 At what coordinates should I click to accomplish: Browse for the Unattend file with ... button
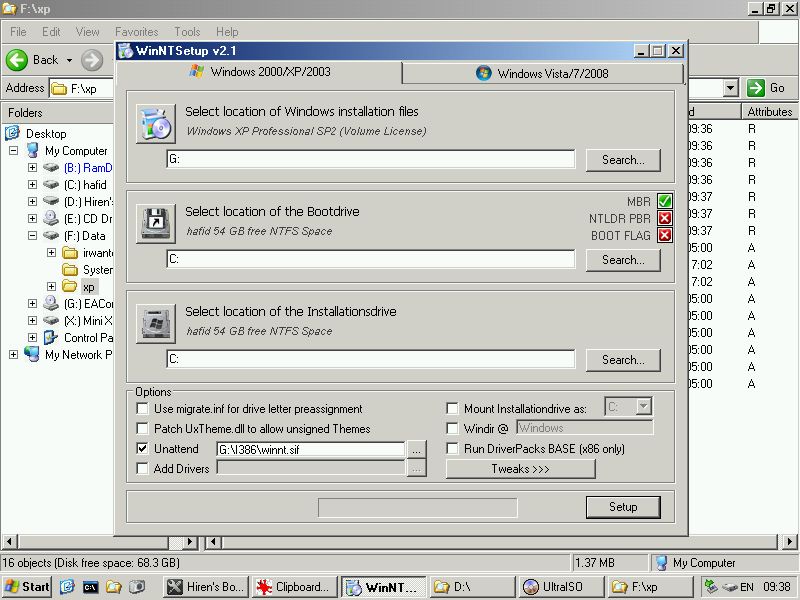pyautogui.click(x=416, y=449)
